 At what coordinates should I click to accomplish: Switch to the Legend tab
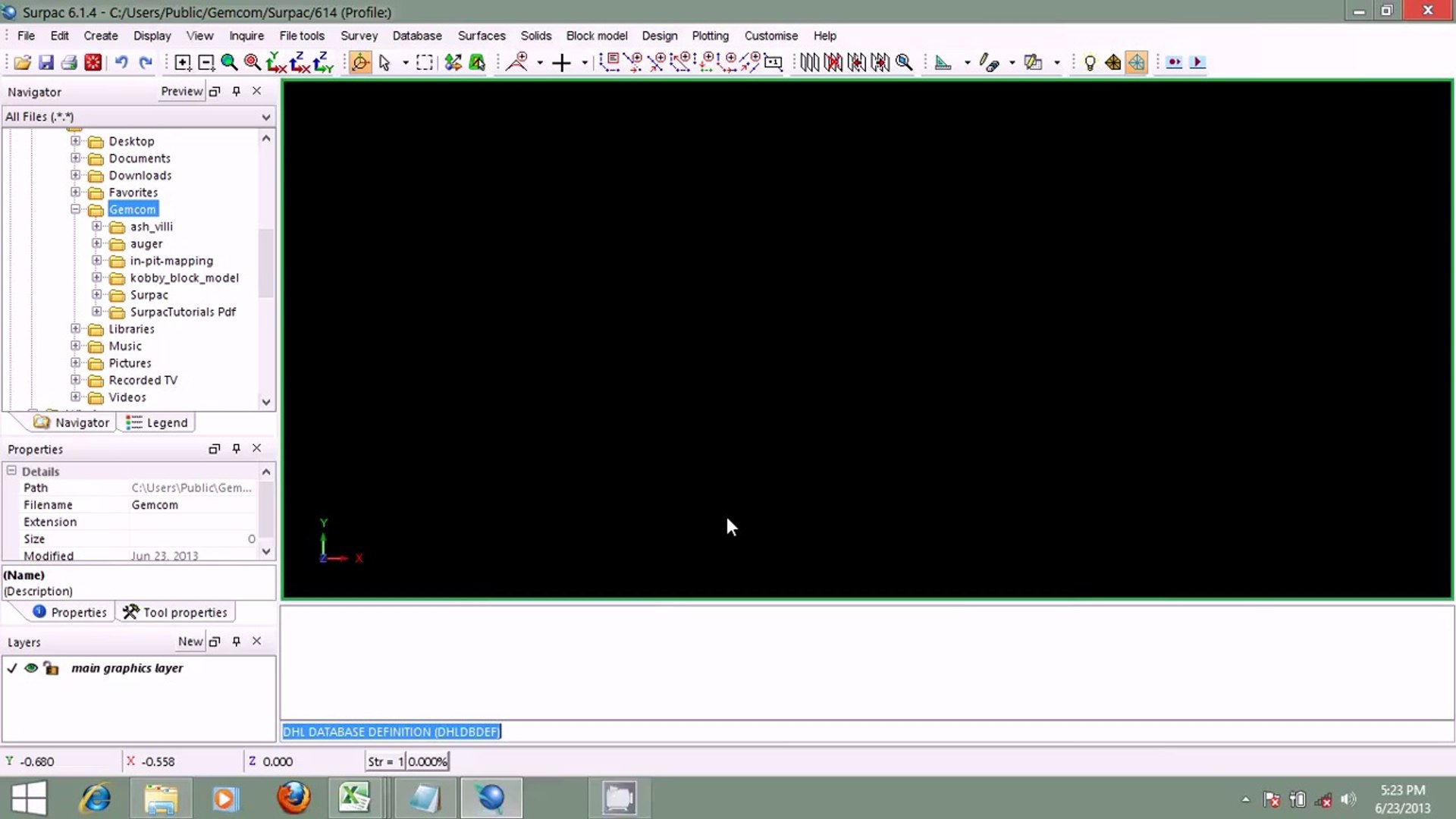[157, 422]
